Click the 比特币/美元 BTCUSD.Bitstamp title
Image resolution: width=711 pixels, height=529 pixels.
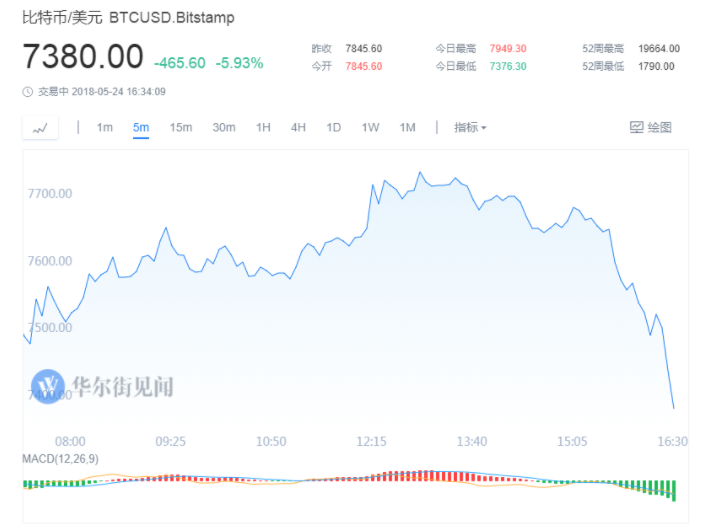point(130,19)
